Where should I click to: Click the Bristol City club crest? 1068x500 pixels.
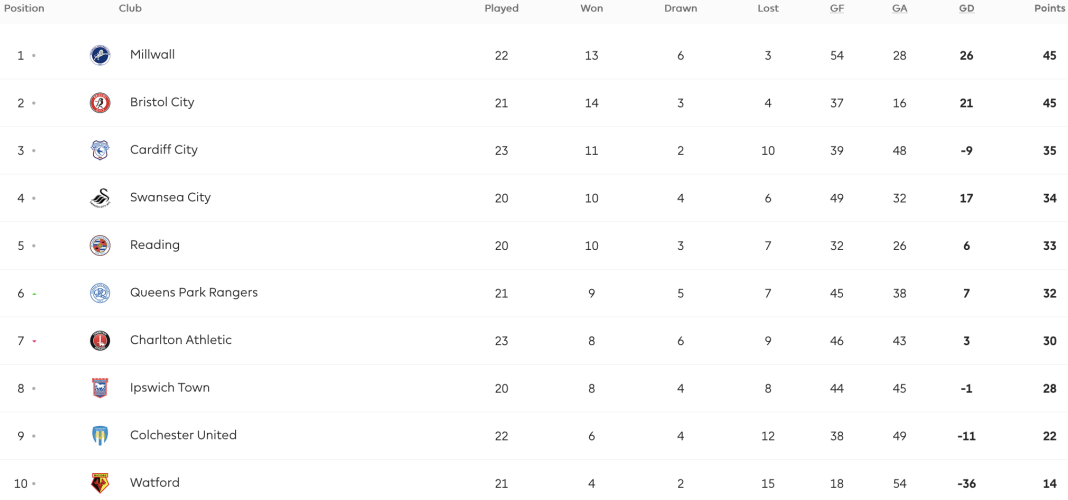click(x=100, y=103)
